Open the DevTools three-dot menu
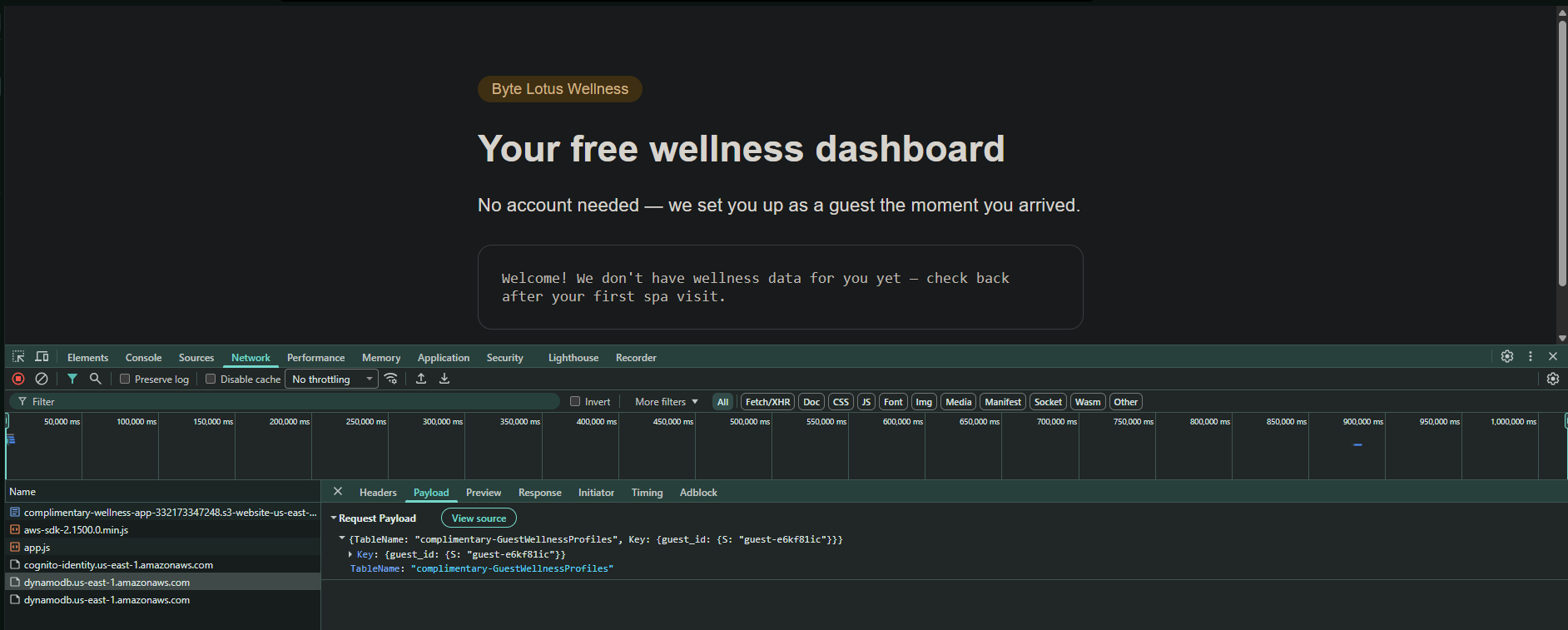 (x=1531, y=356)
